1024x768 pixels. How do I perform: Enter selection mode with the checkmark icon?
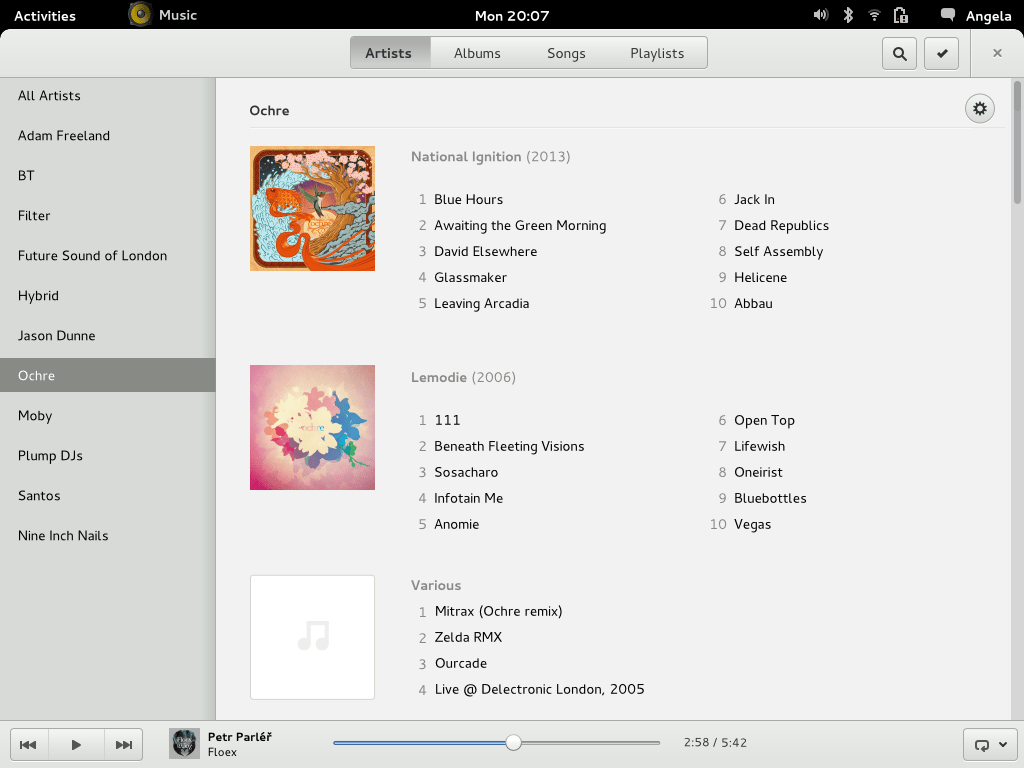pyautogui.click(x=941, y=53)
